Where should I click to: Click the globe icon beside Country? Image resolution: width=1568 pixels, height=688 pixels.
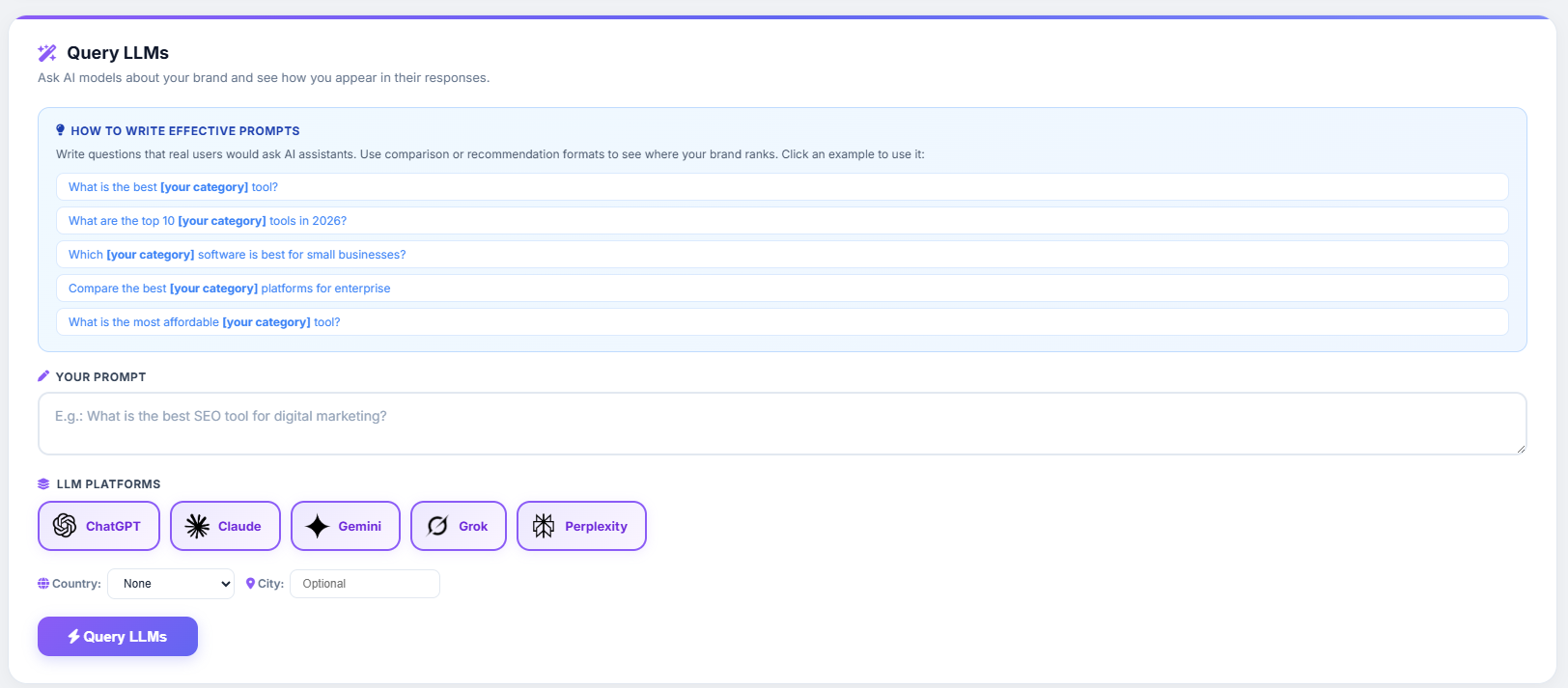click(x=43, y=584)
